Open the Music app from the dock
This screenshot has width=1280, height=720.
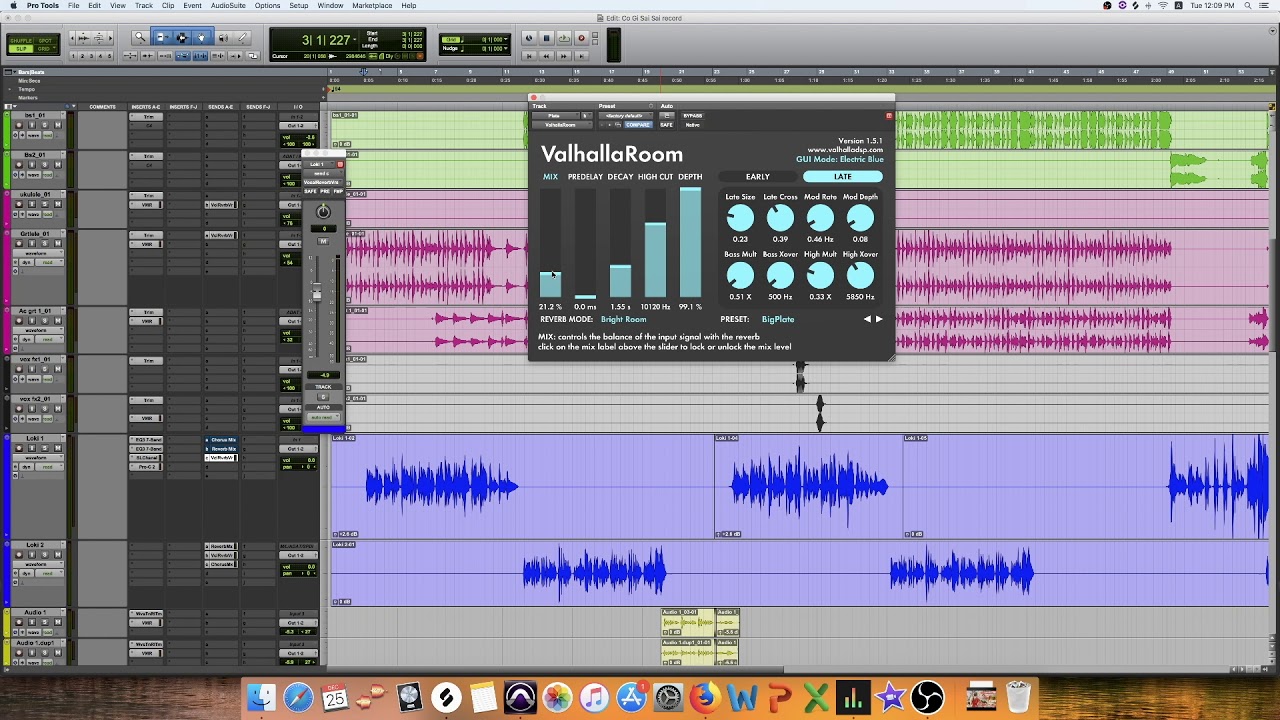(594, 697)
